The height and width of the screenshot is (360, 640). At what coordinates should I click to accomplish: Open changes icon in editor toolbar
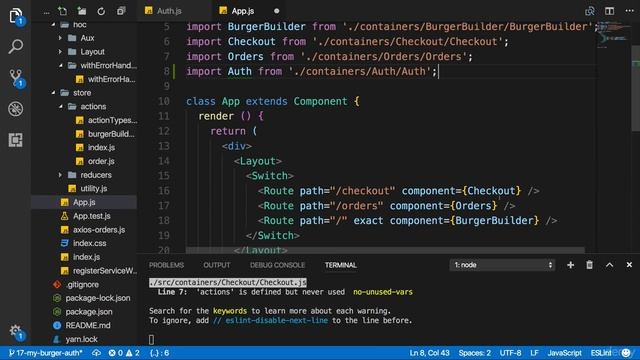[x=590, y=11]
